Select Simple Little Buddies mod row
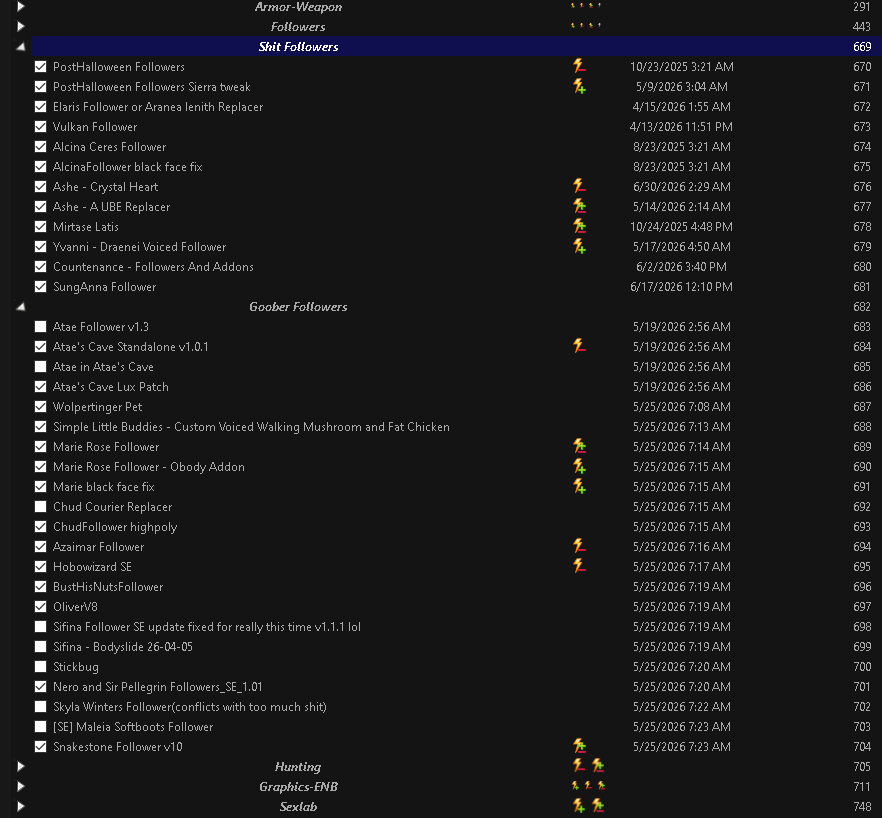The width and height of the screenshot is (882, 818). (251, 426)
